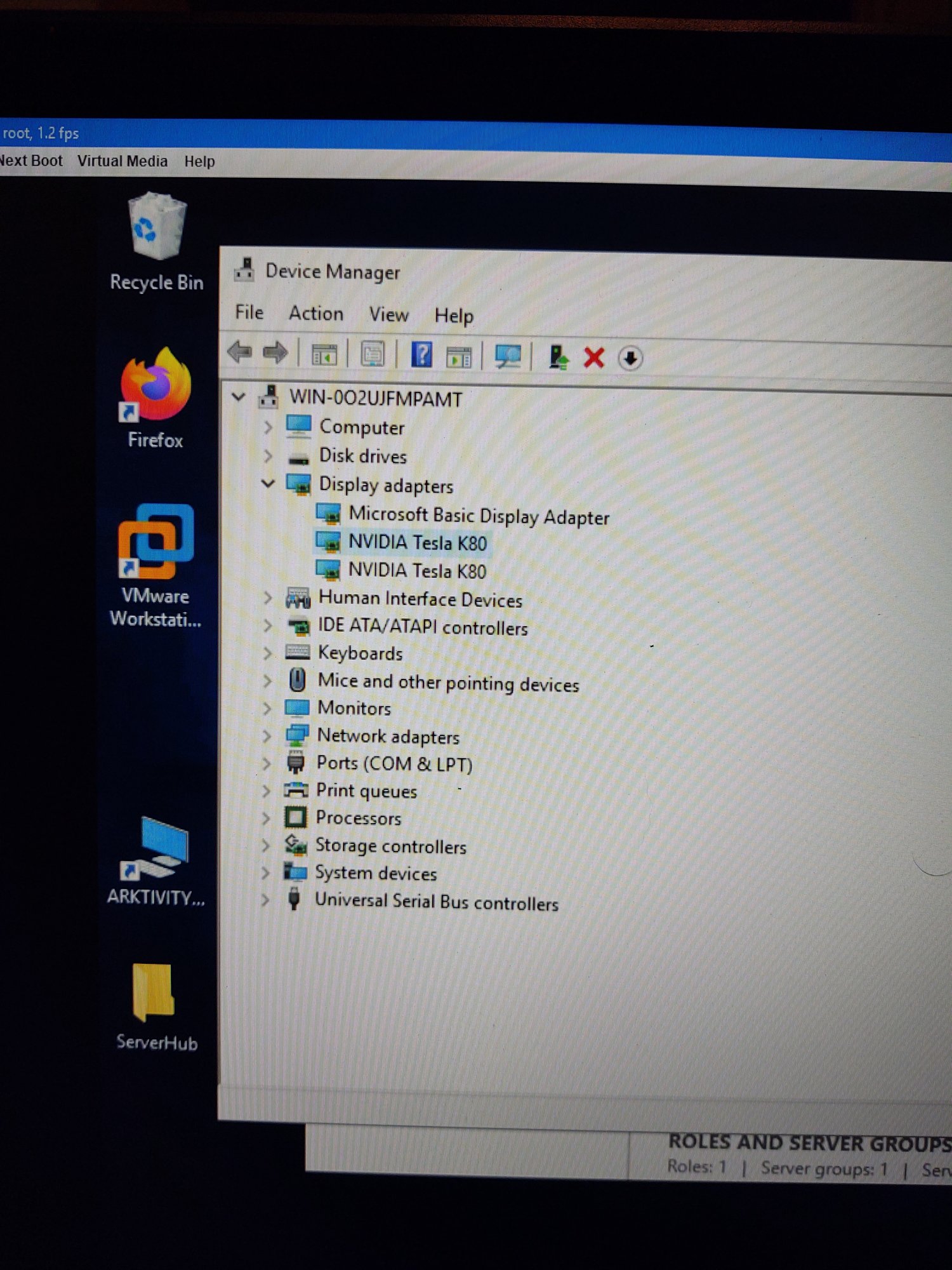Screen dimensions: 952x1270
Task: Click the Disable device down-arrow icon
Action: tap(630, 359)
